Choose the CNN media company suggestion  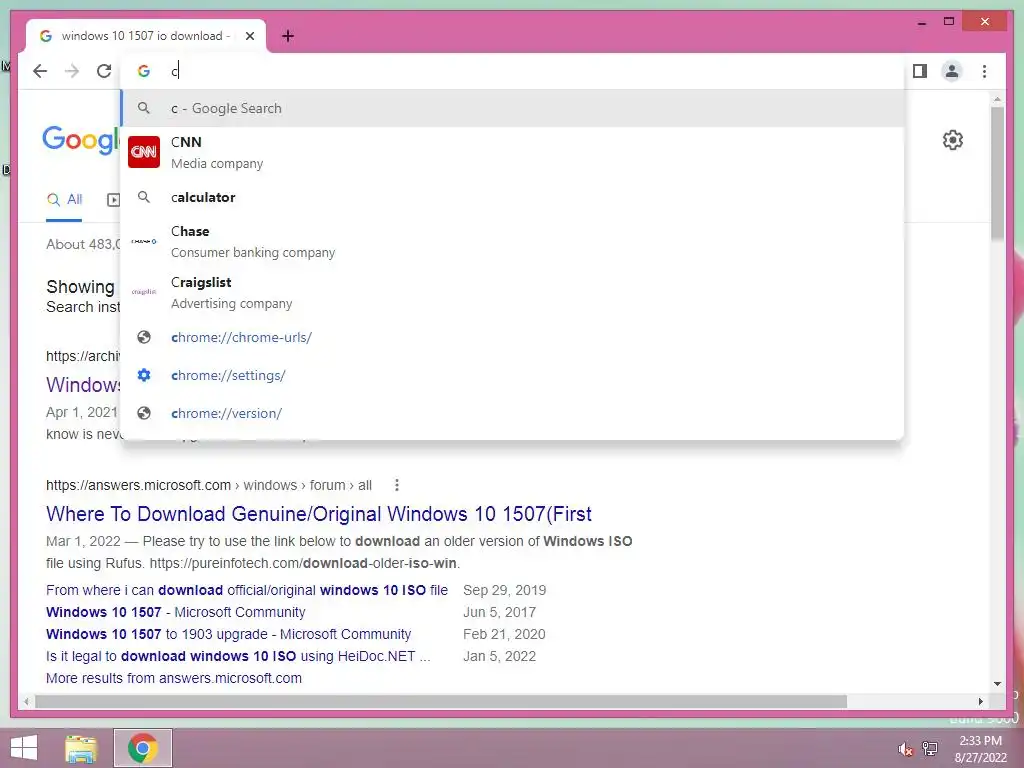point(513,152)
